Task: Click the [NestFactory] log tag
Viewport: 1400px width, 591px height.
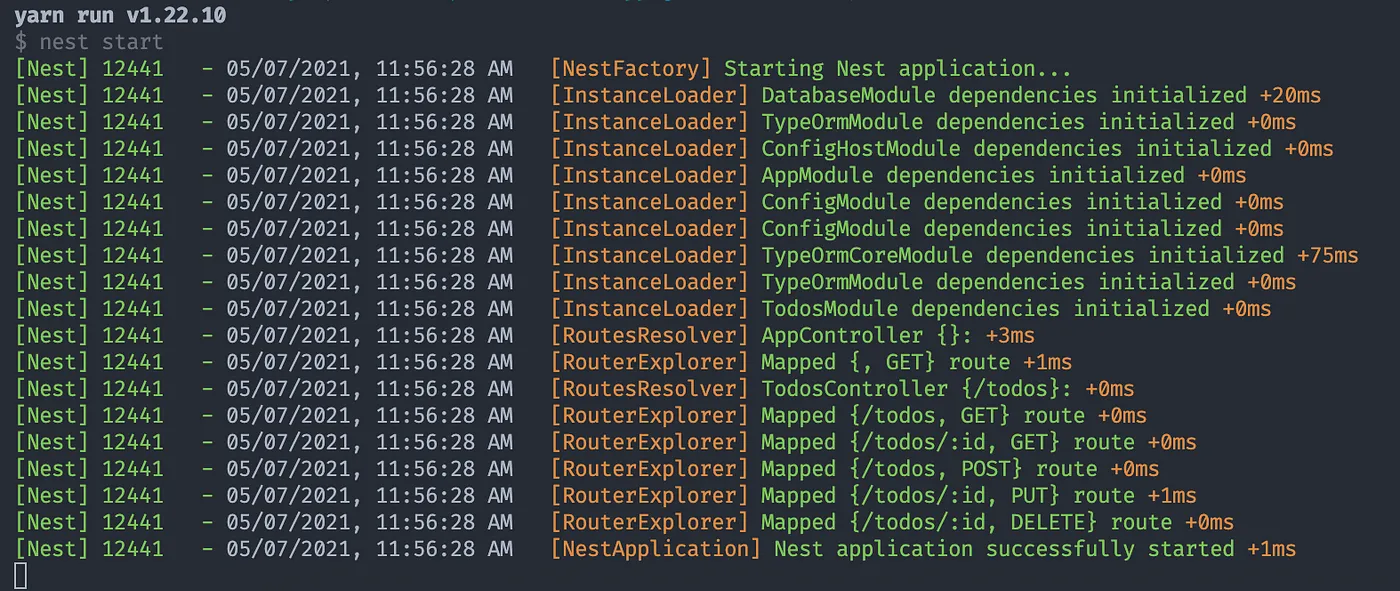Action: [630, 69]
